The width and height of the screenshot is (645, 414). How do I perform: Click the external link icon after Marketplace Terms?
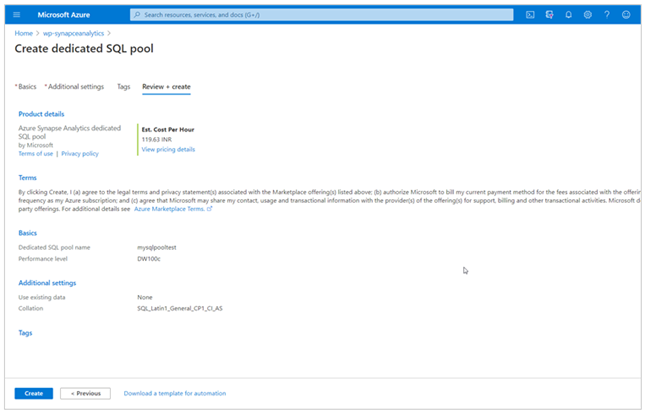pos(209,209)
